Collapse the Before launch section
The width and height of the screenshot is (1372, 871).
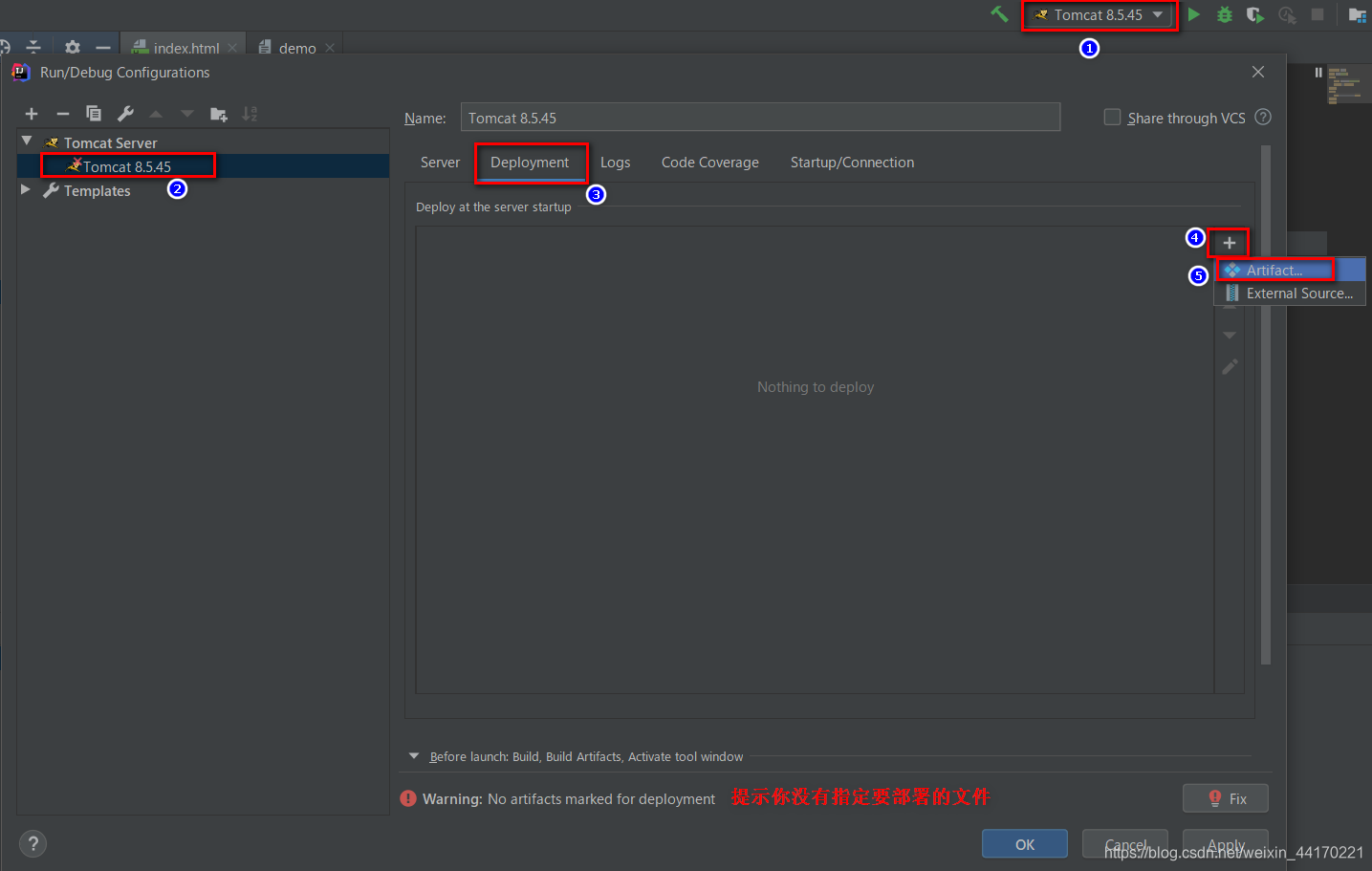pos(414,756)
